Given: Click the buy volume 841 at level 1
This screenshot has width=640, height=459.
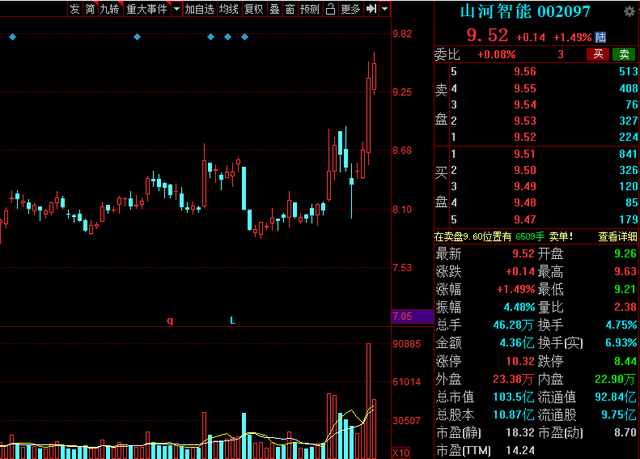Looking at the screenshot, I should [628, 154].
